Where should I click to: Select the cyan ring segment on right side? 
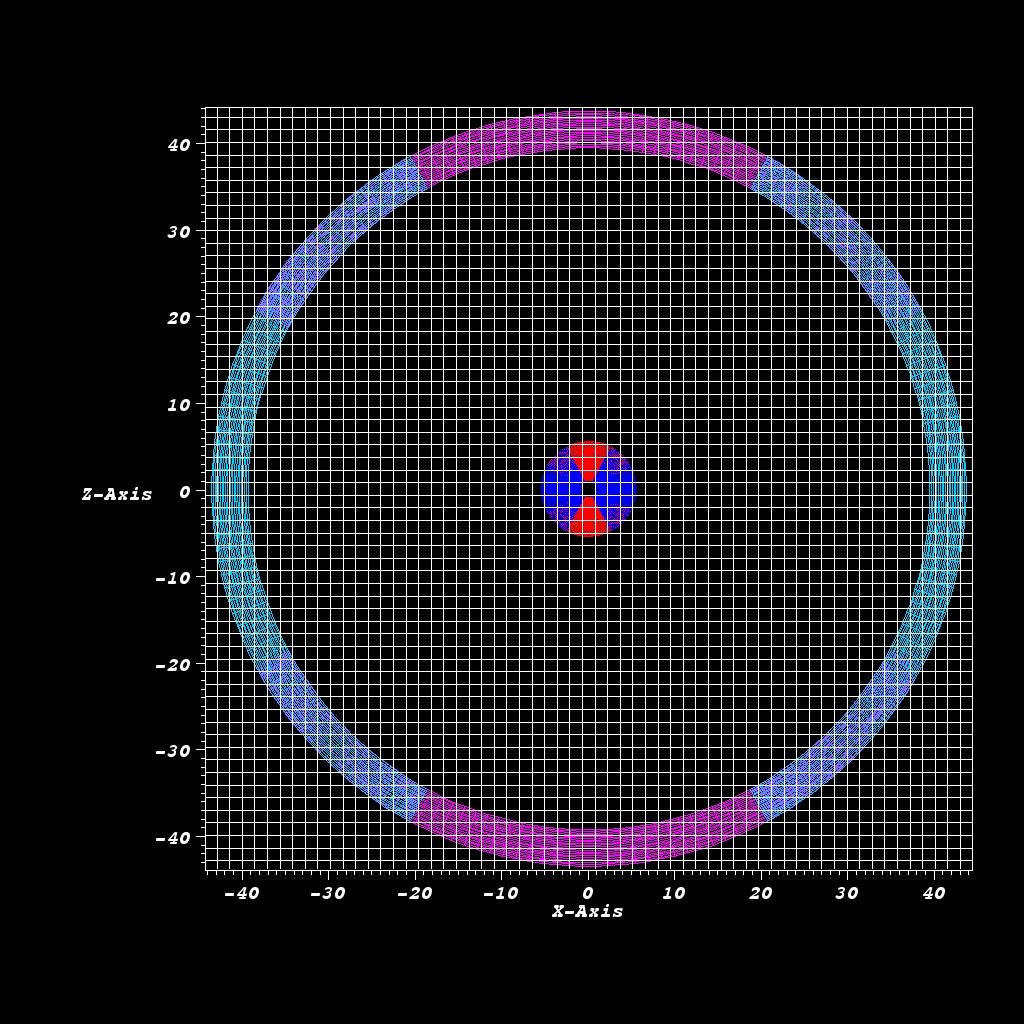pyautogui.click(x=946, y=489)
